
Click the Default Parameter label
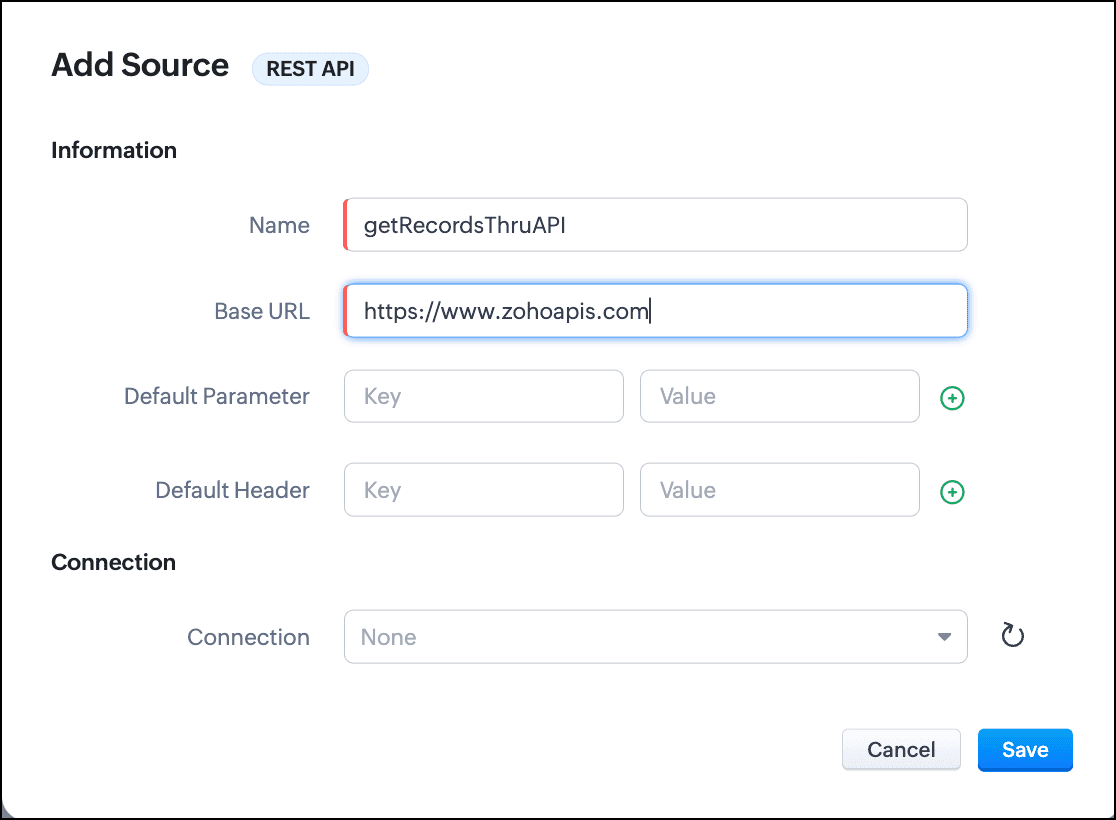pos(217,396)
